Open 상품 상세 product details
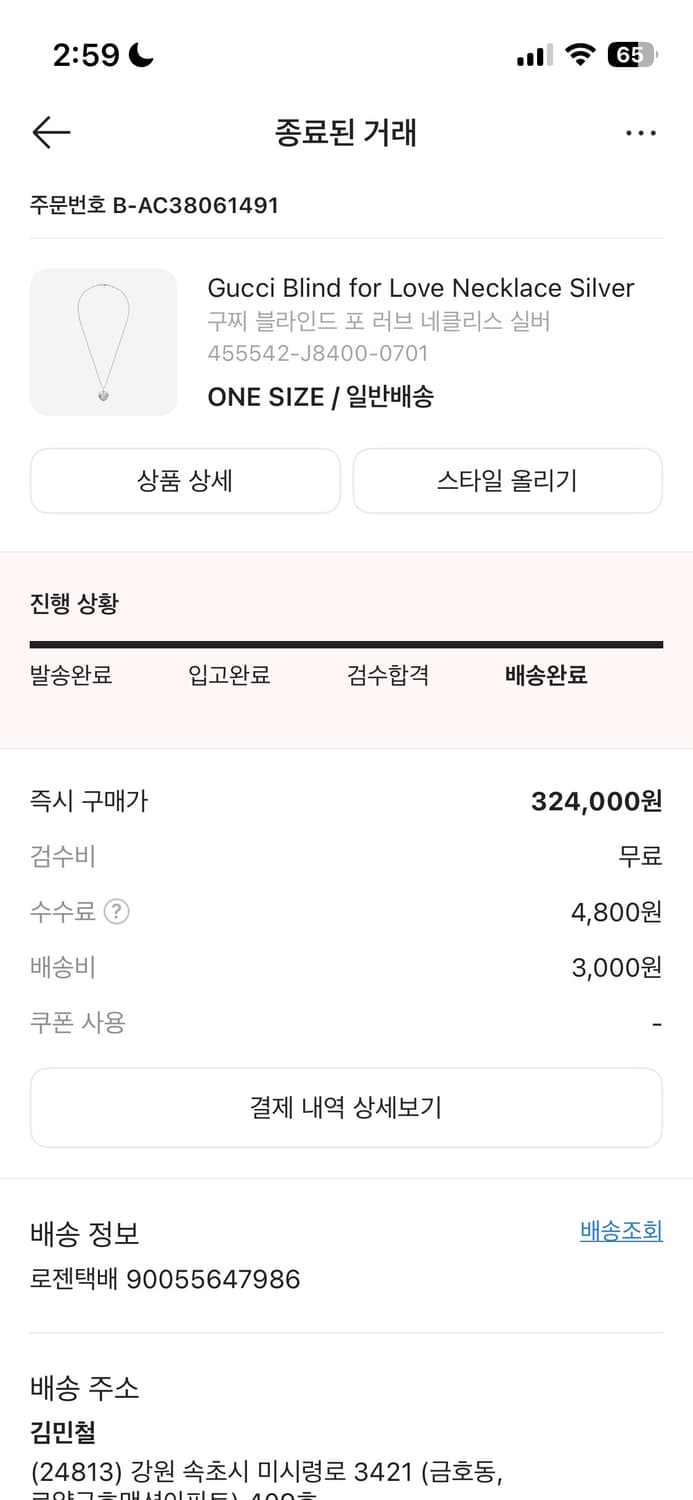The height and width of the screenshot is (1500, 693). pyautogui.click(x=185, y=481)
